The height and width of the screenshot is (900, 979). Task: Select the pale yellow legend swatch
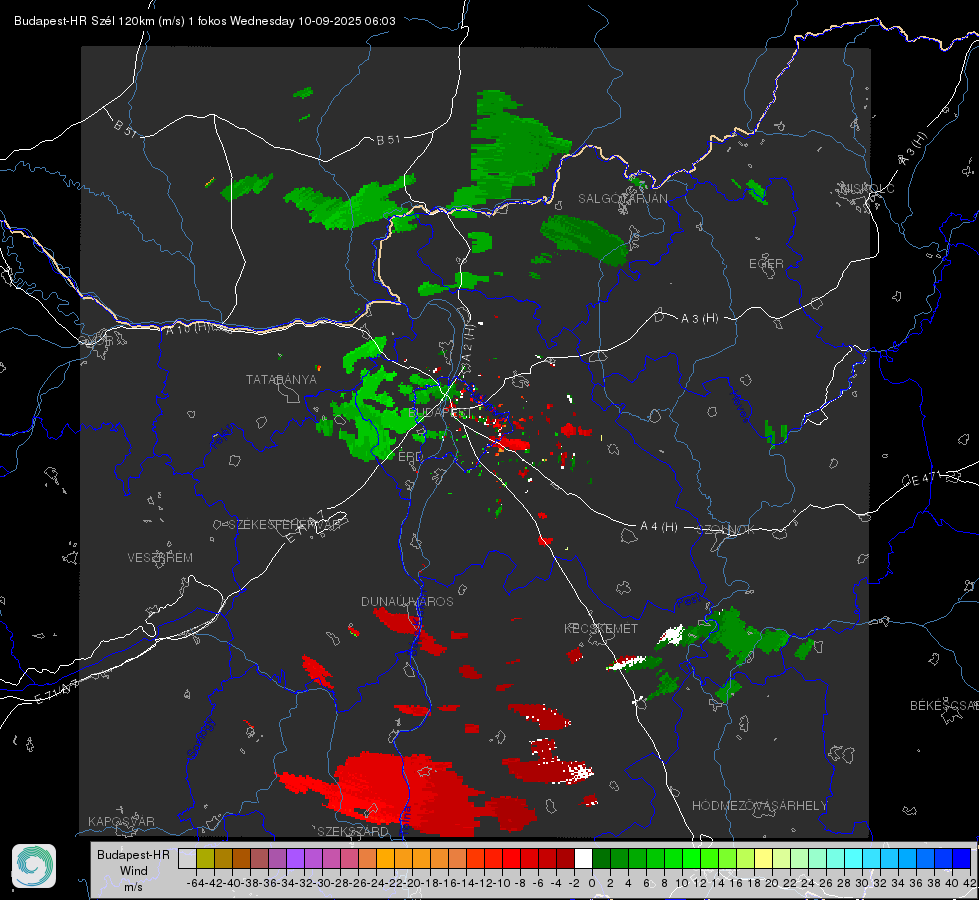click(x=764, y=858)
